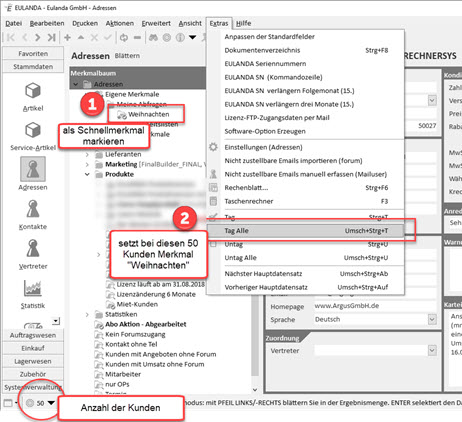Click the Homepage field with www.ArgusGmbH.de
Screen dimensions: 462x422
375,306
